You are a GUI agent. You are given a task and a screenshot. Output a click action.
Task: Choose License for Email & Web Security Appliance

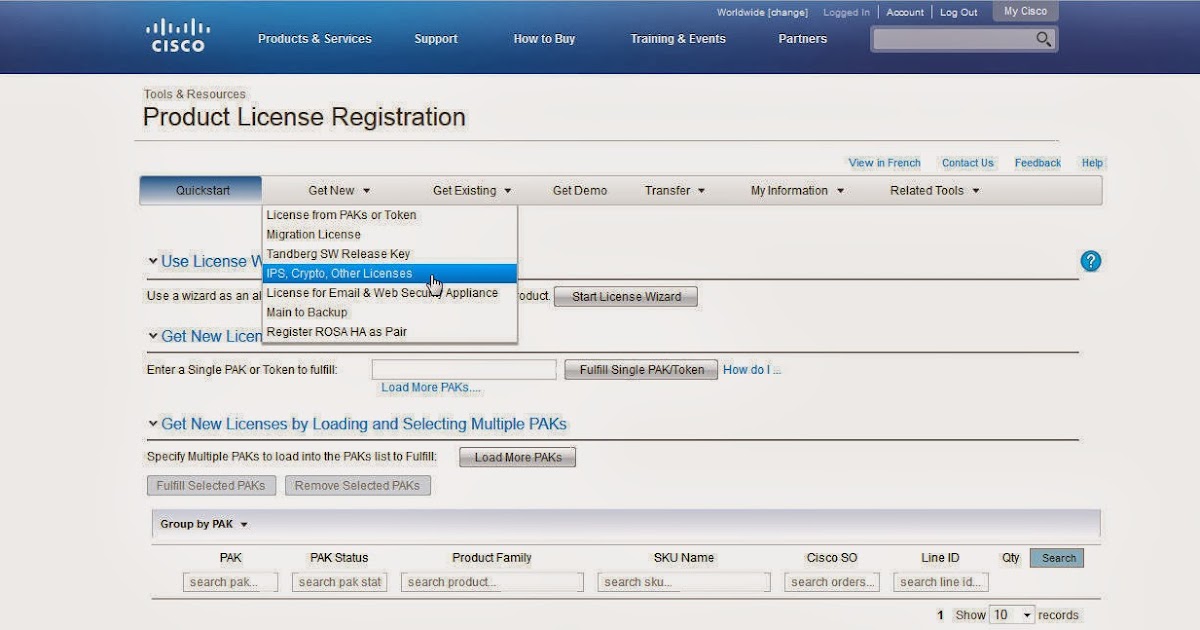click(x=390, y=293)
